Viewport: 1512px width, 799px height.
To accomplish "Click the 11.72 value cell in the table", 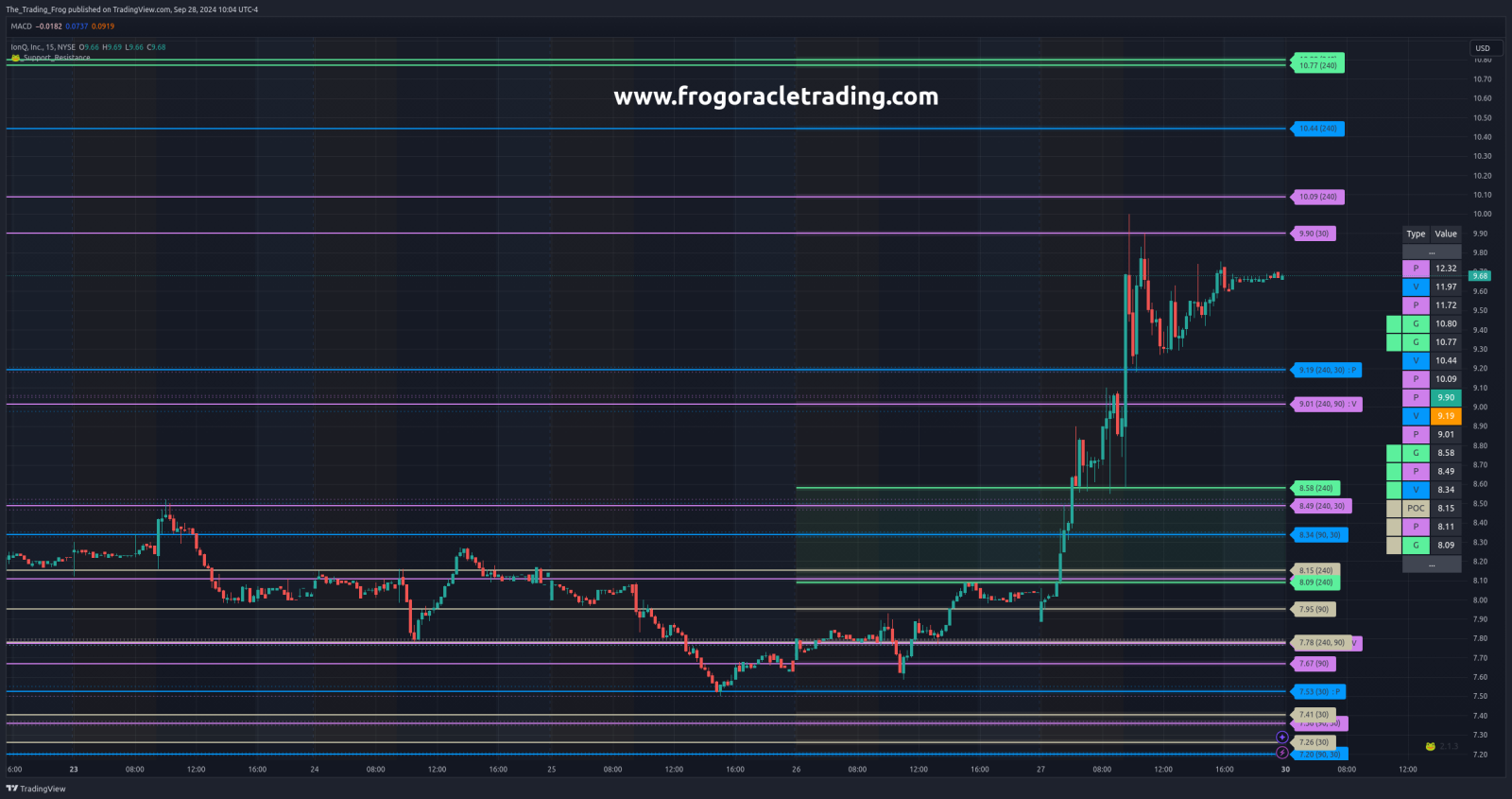I will 1446,305.
